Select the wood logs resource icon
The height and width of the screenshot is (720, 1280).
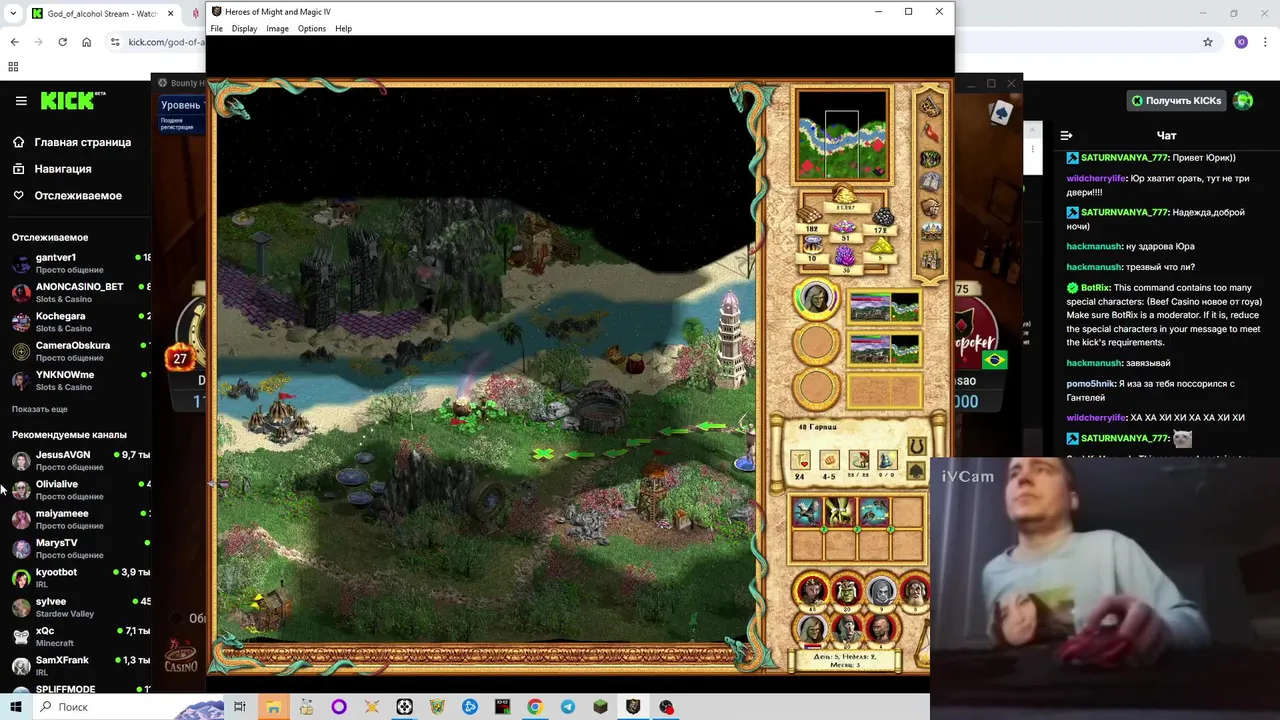pos(811,216)
